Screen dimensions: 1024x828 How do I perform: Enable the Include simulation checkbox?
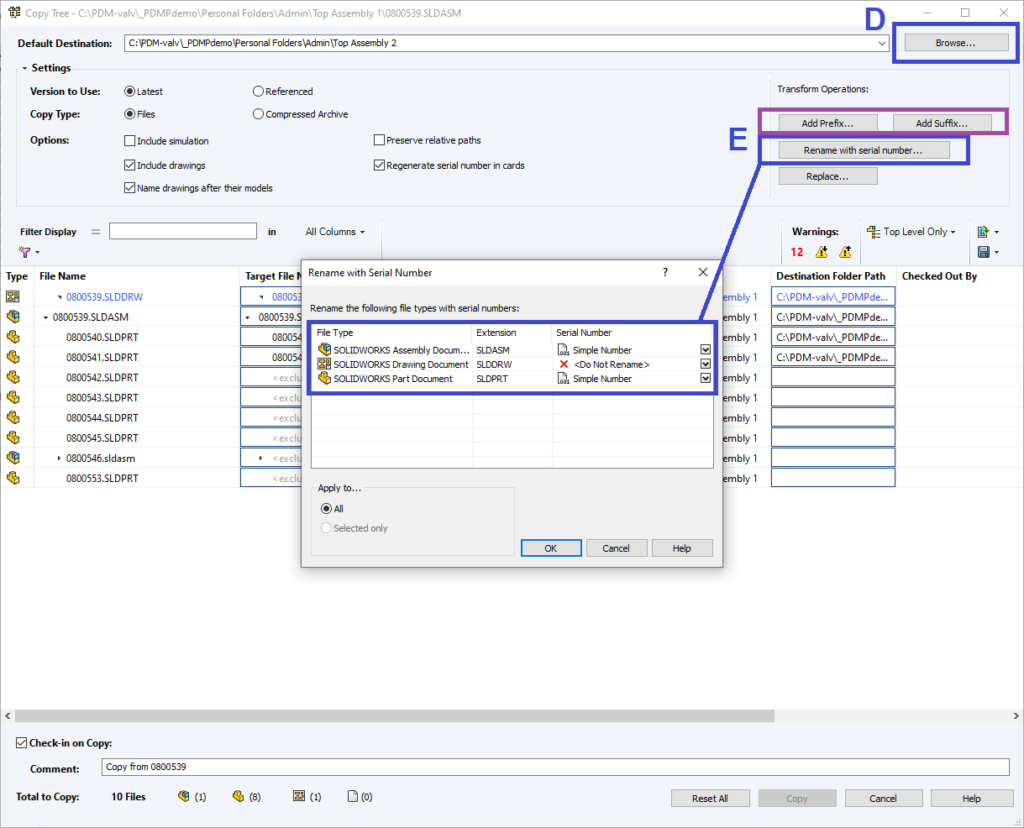(x=130, y=141)
